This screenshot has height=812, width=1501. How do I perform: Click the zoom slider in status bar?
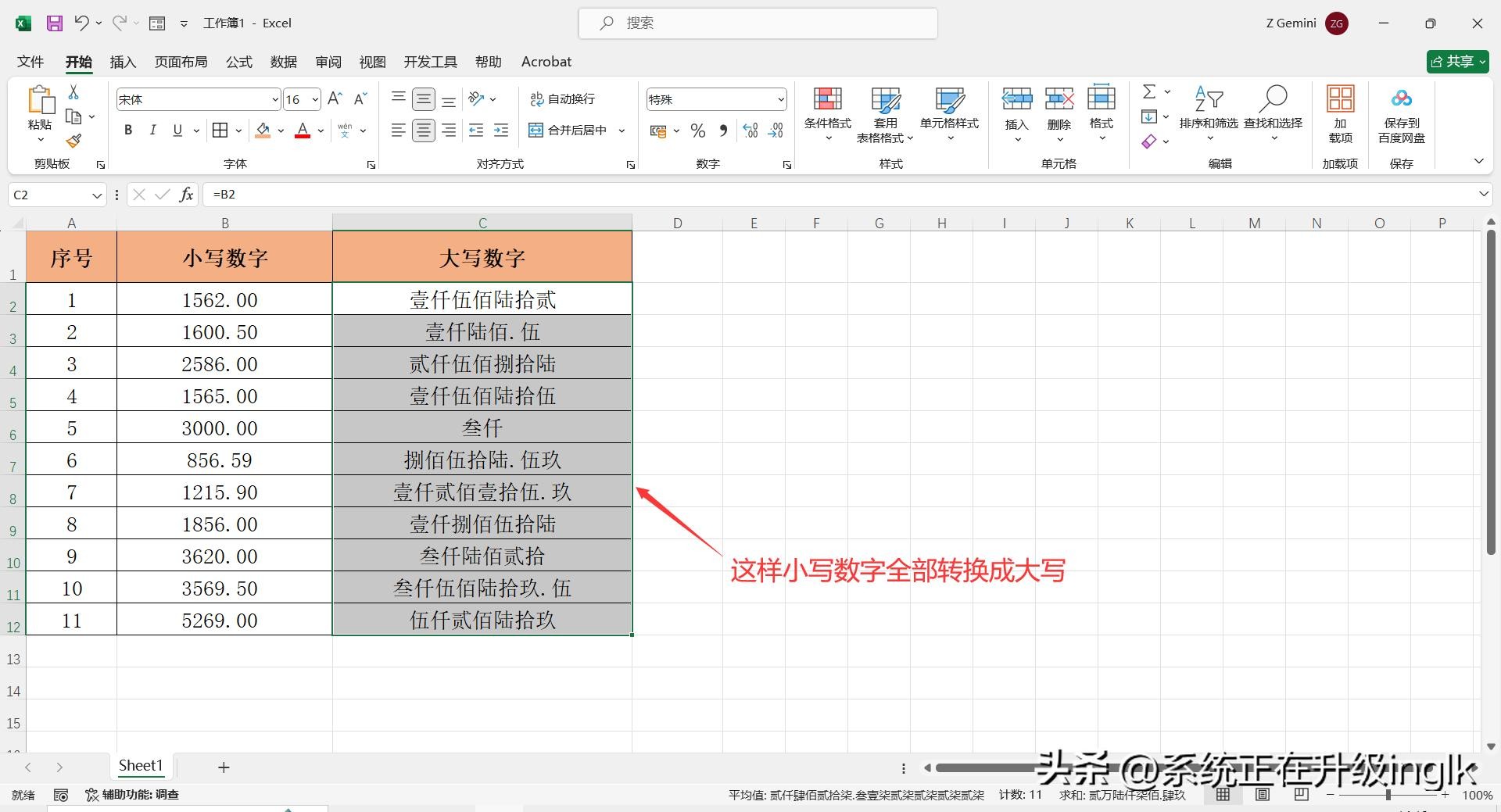coord(1388,795)
